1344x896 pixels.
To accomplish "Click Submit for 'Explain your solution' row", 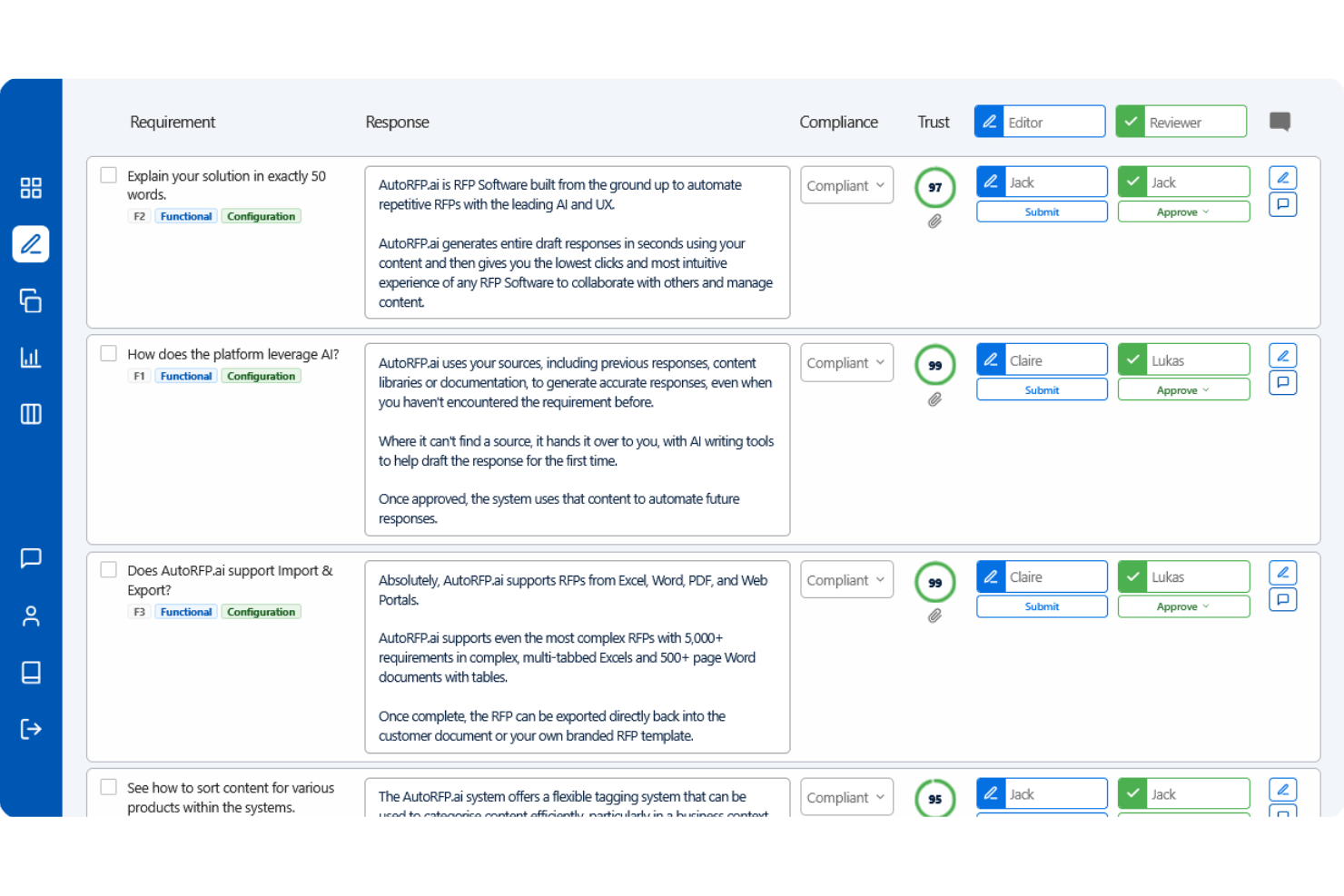I will (1042, 212).
